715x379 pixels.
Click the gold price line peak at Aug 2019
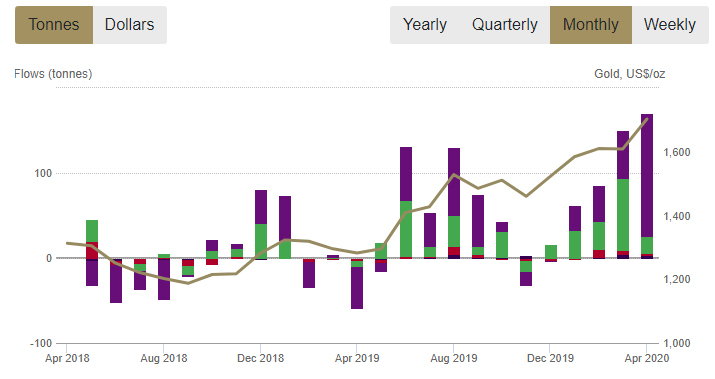pyautogui.click(x=454, y=174)
